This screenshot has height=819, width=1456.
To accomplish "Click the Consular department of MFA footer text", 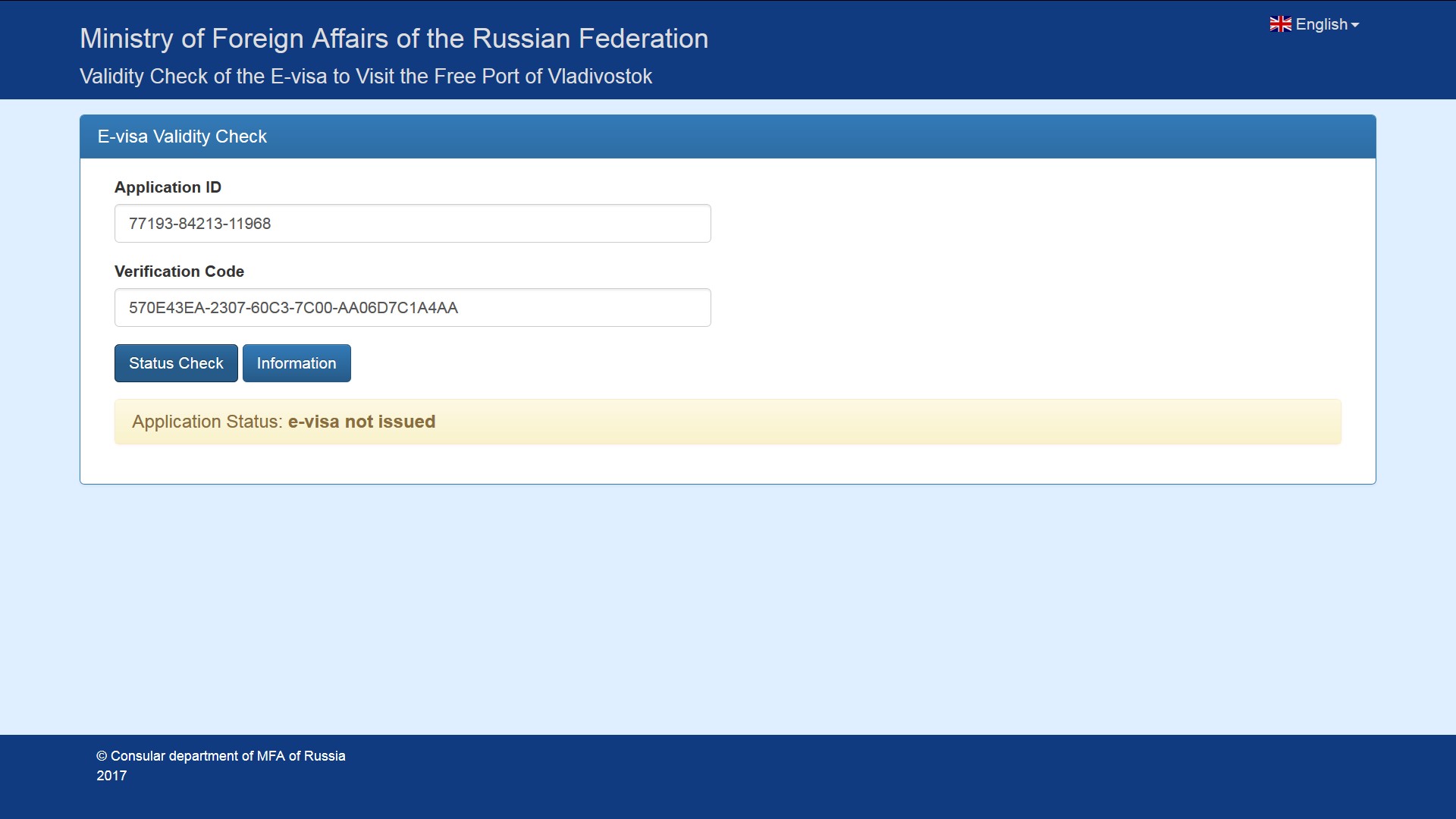I will coord(227,756).
